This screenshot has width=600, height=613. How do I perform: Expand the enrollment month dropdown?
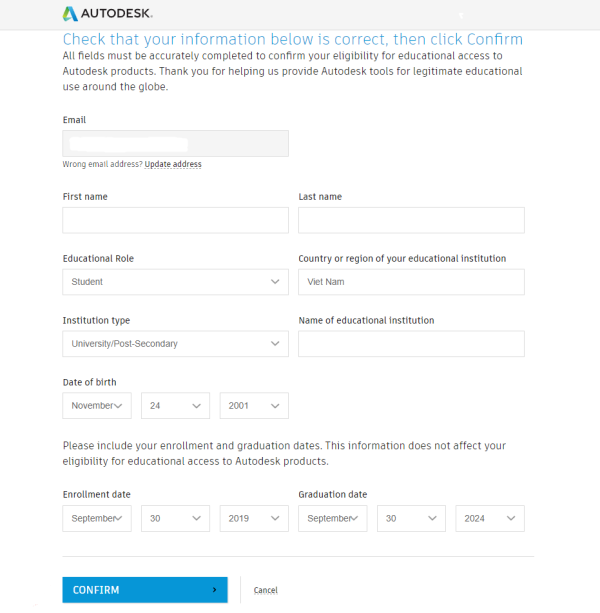97,518
